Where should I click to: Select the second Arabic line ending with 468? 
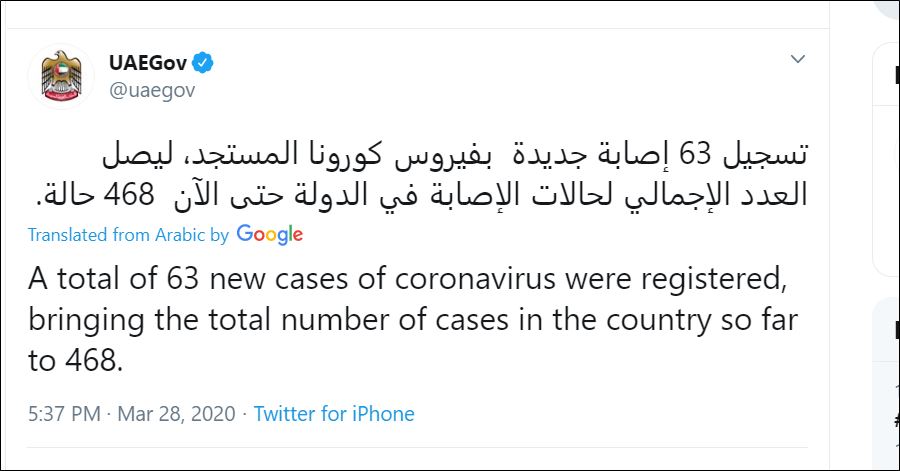pyautogui.click(x=421, y=195)
